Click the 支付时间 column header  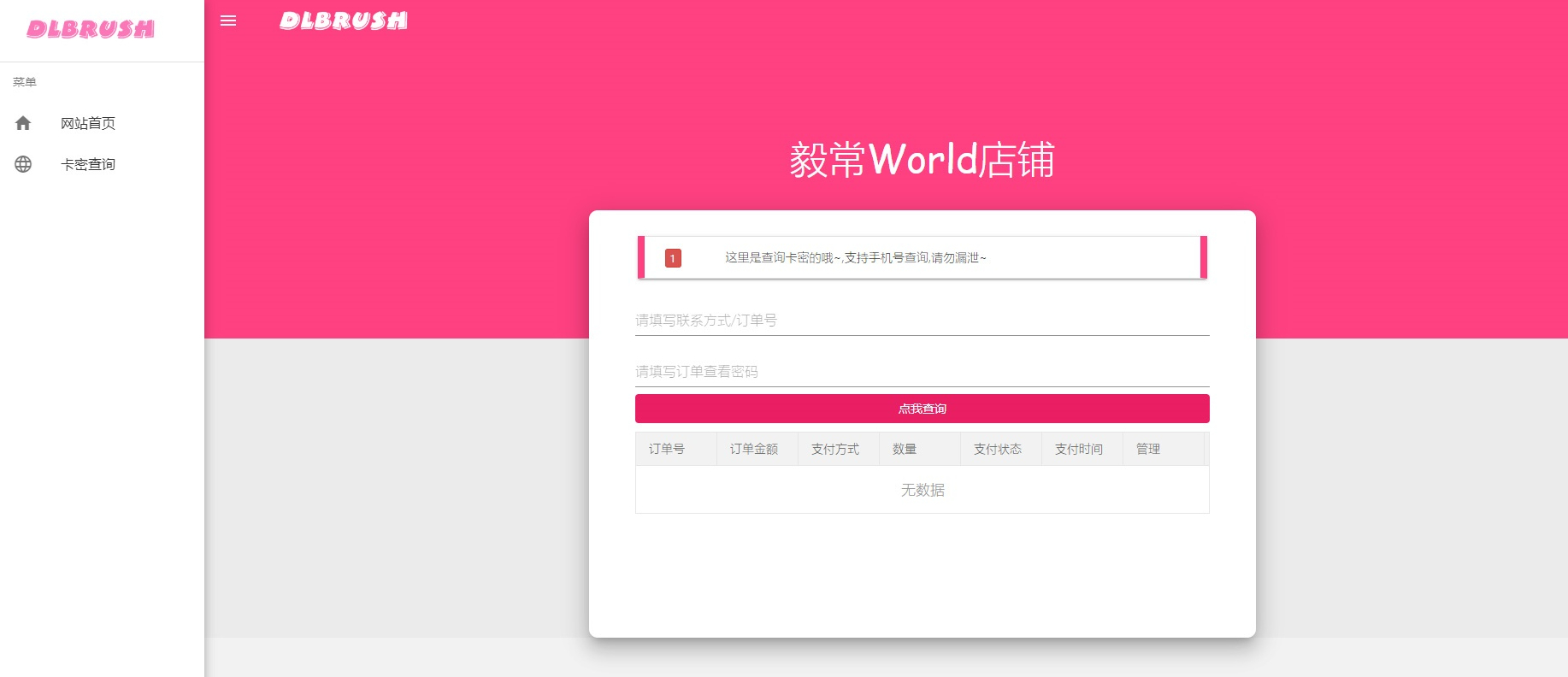tap(1082, 449)
